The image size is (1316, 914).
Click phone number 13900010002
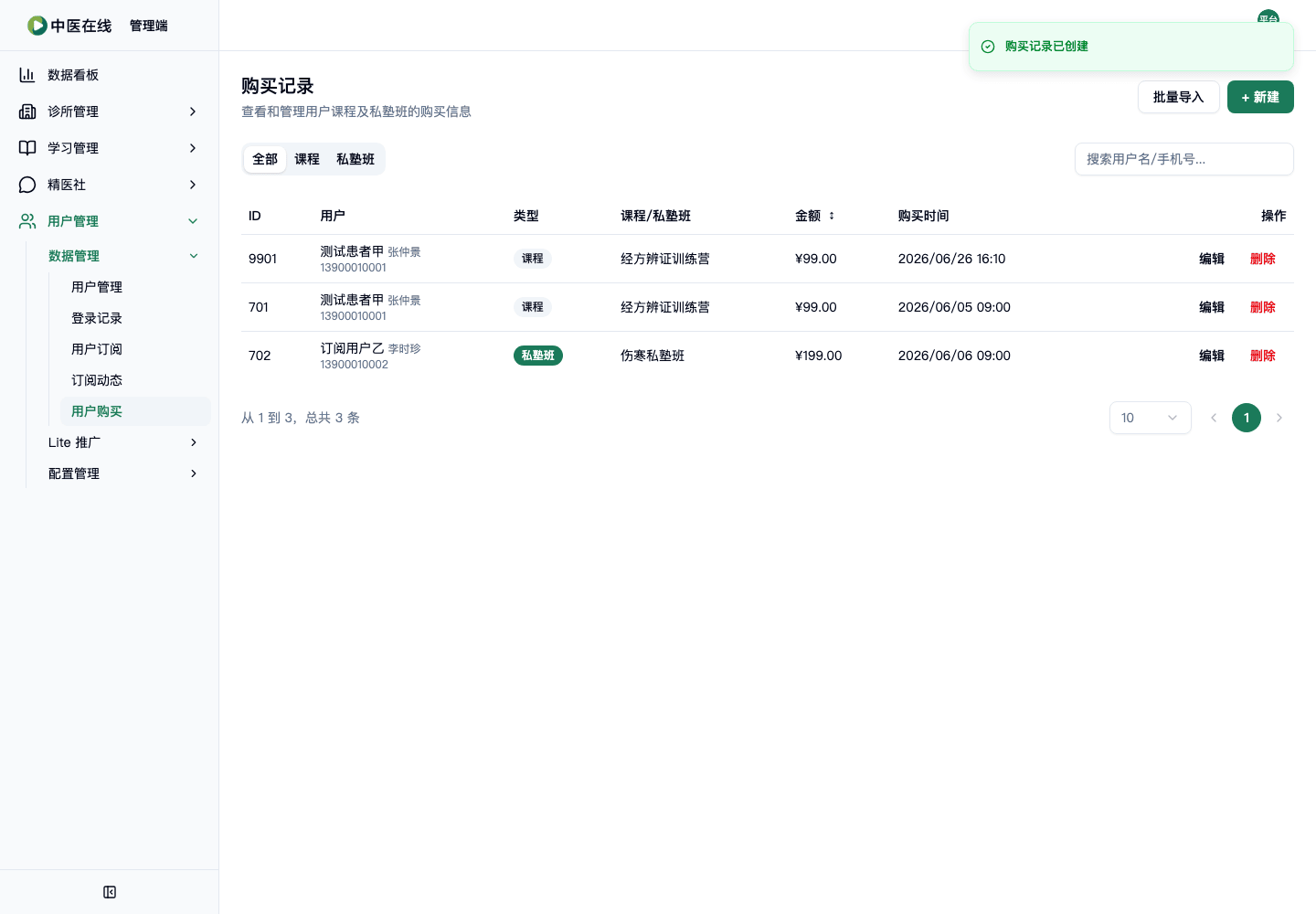354,365
